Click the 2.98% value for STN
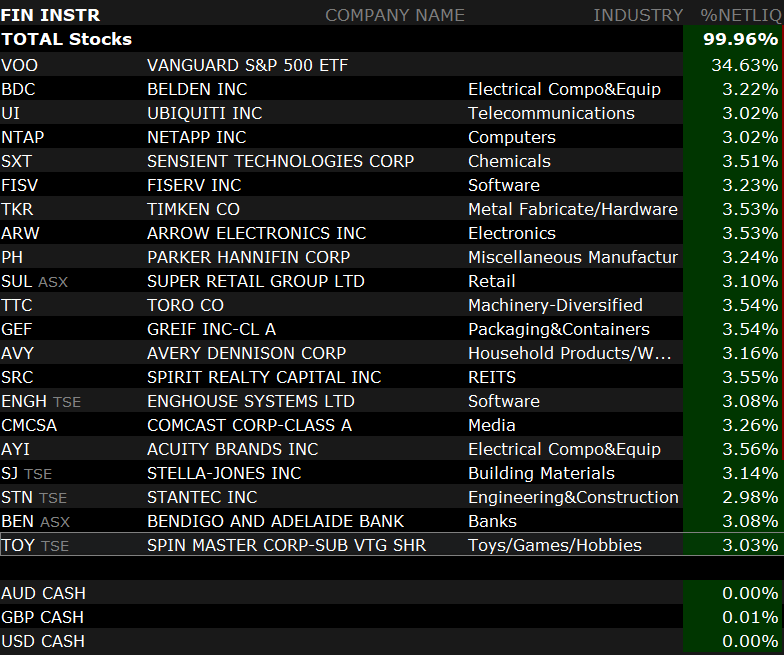Image resolution: width=784 pixels, height=655 pixels. (x=750, y=497)
